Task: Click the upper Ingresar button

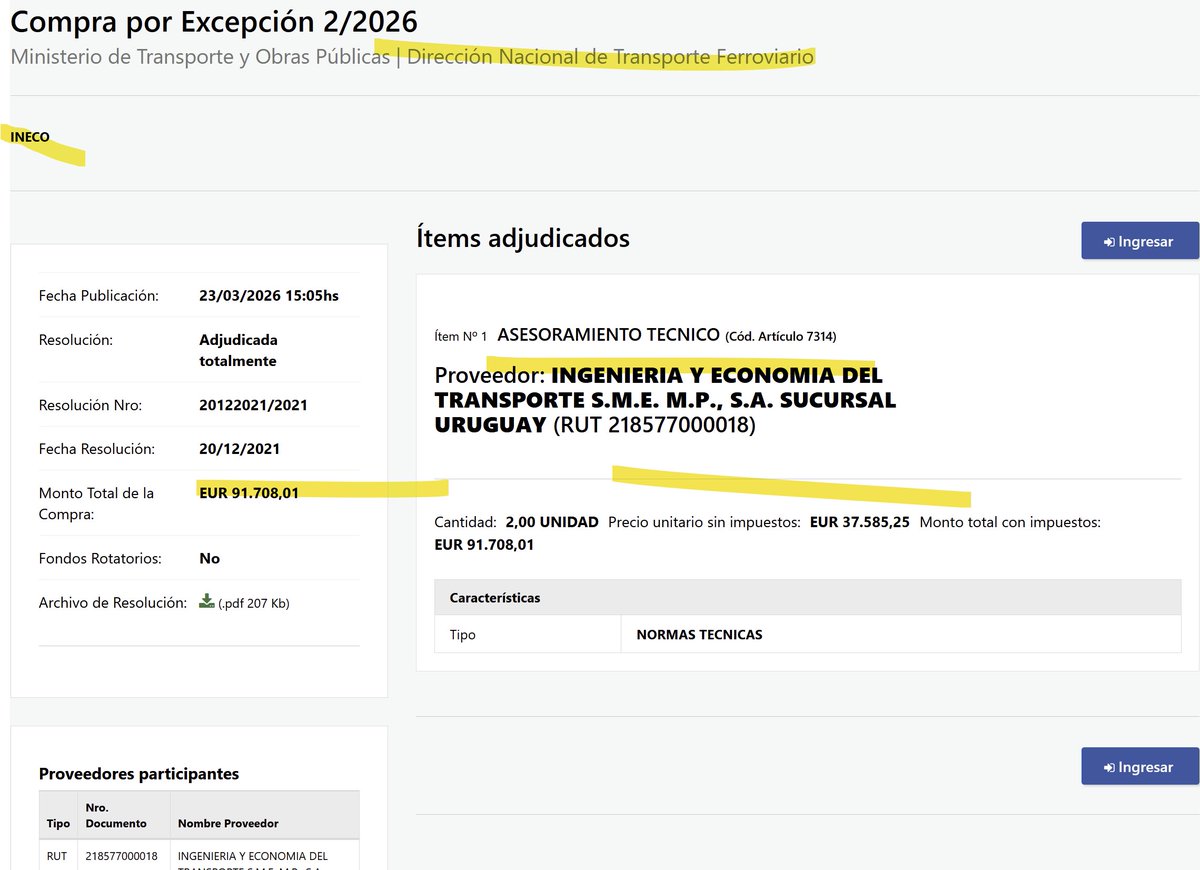Action: point(1140,241)
